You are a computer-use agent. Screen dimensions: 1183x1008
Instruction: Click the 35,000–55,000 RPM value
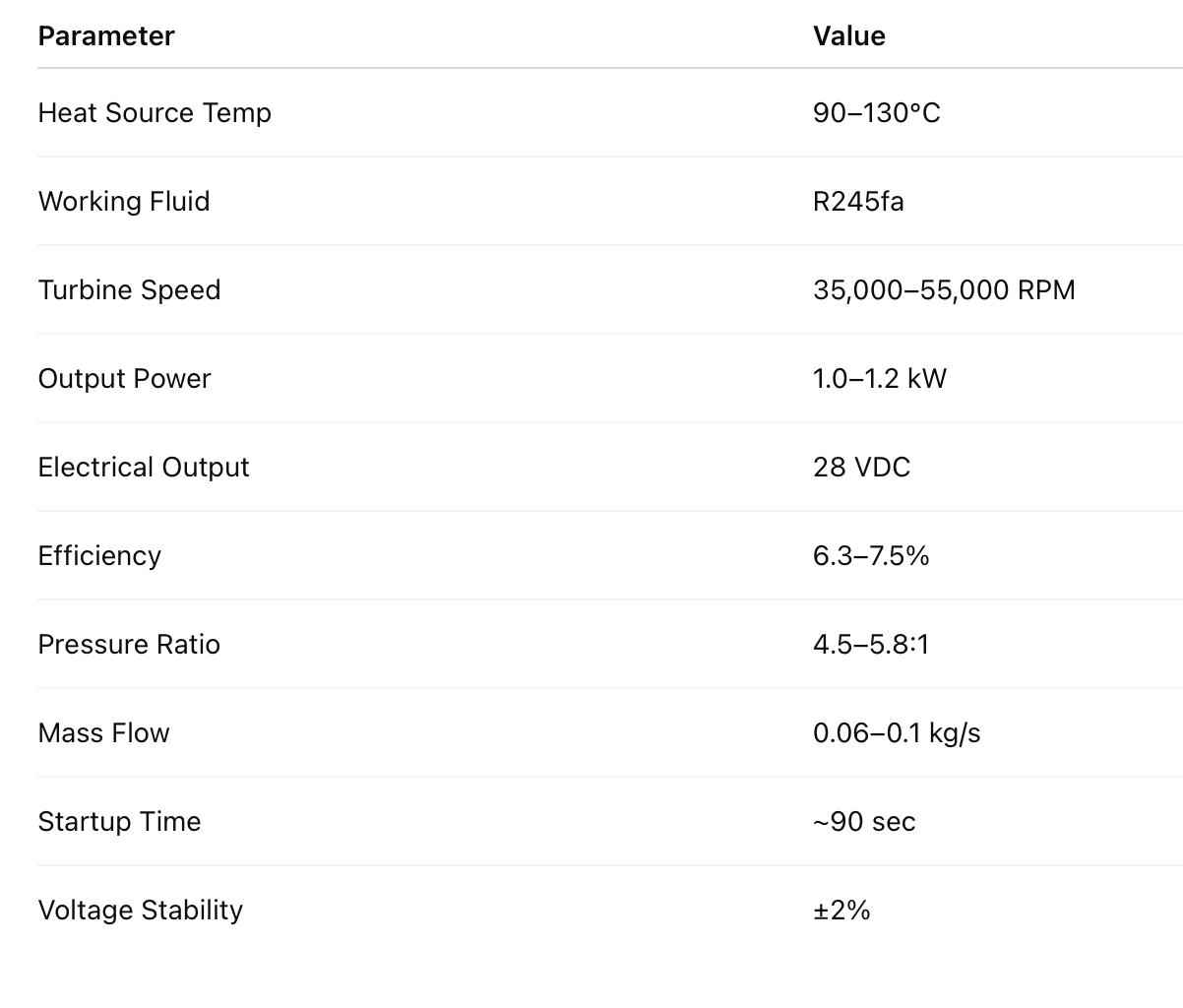click(944, 290)
